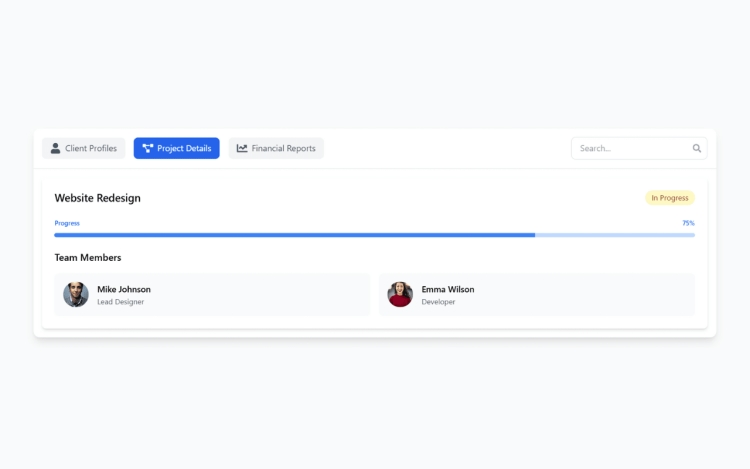Image resolution: width=750 pixels, height=469 pixels.
Task: Switch to the Financial Reports tab
Action: 276,148
